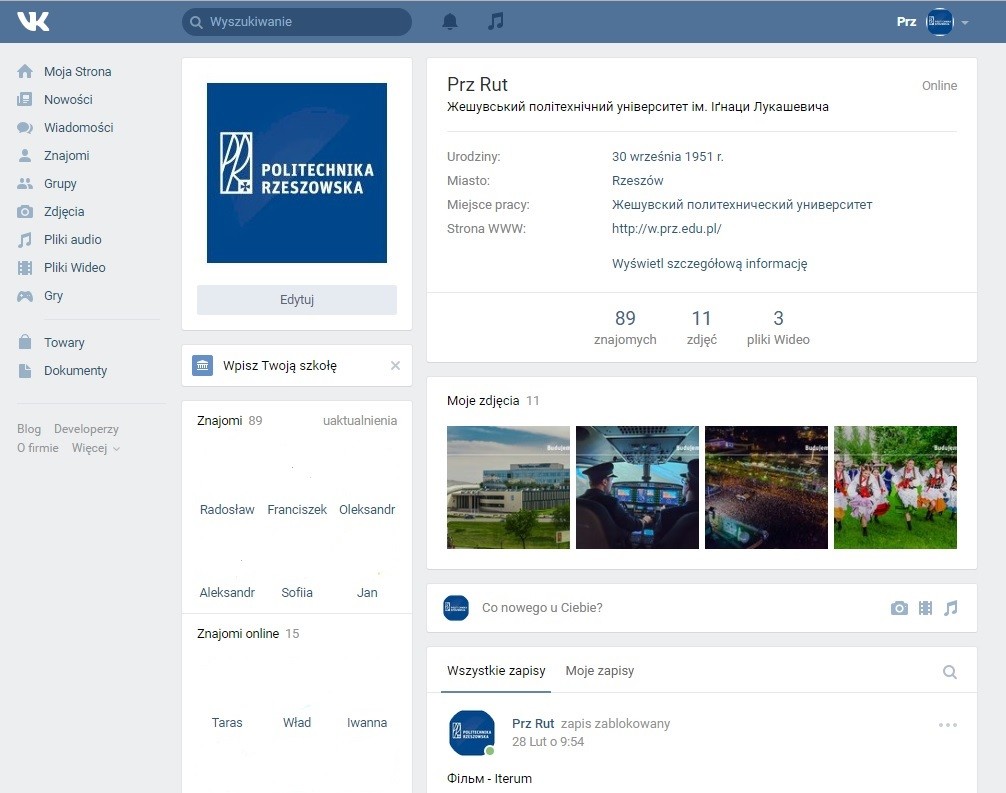Open 'Wiadomości' in the left menu
1006x793 pixels.
point(78,128)
